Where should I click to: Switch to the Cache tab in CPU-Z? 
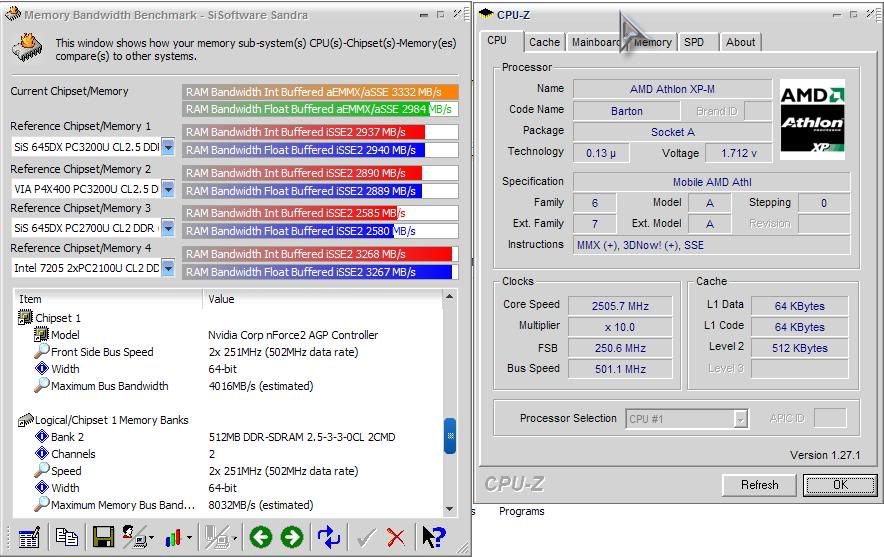coord(544,42)
